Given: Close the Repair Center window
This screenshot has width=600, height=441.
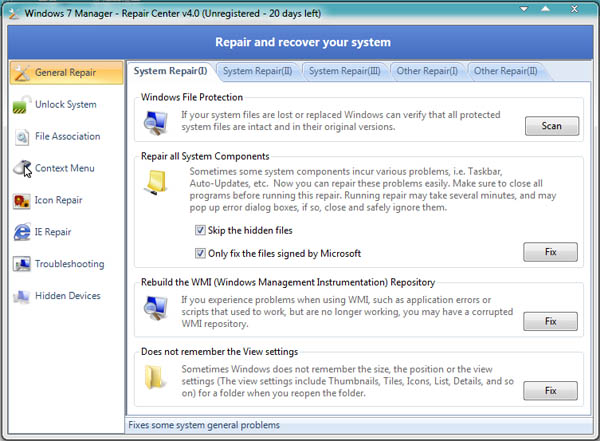Looking at the screenshot, I should [574, 9].
